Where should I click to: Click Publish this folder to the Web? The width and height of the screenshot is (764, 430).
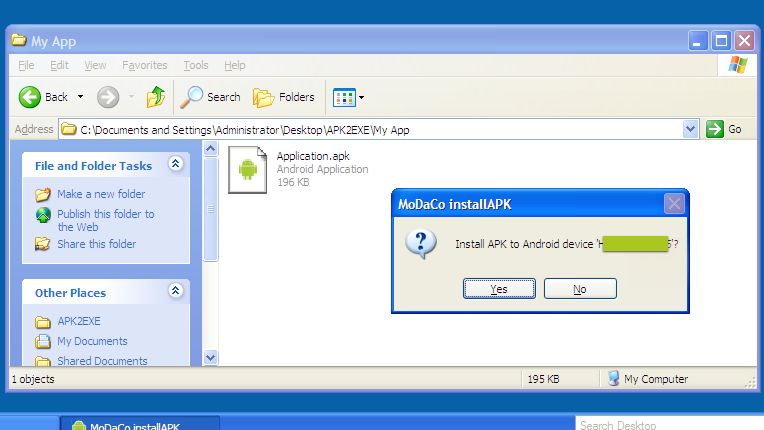(106, 221)
